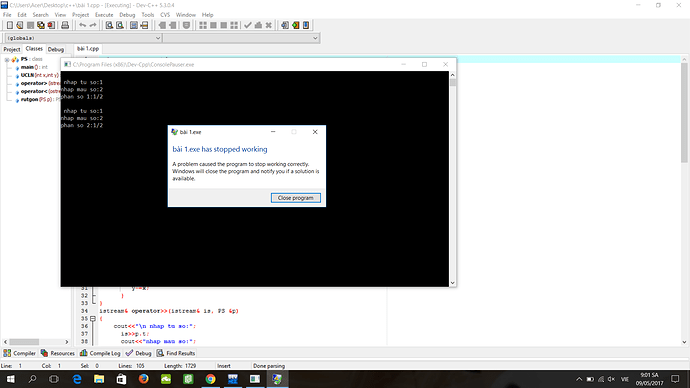
Task: Click the Undo arrow icon
Action: [x=82, y=26]
